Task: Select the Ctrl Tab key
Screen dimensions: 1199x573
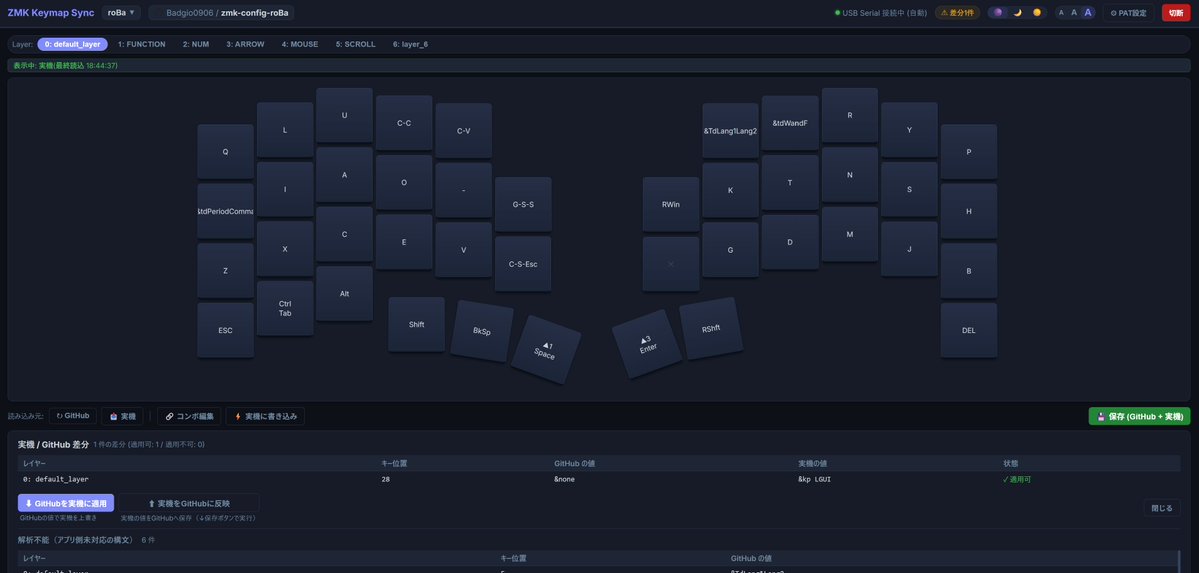Action: (285, 308)
